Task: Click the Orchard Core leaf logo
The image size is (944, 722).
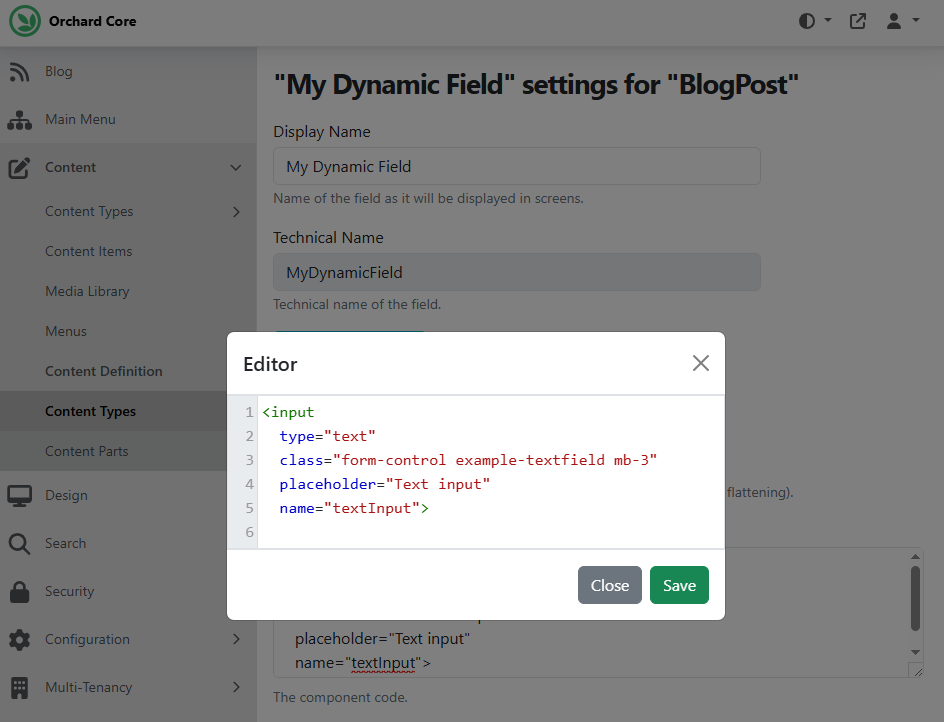Action: pyautogui.click(x=25, y=21)
